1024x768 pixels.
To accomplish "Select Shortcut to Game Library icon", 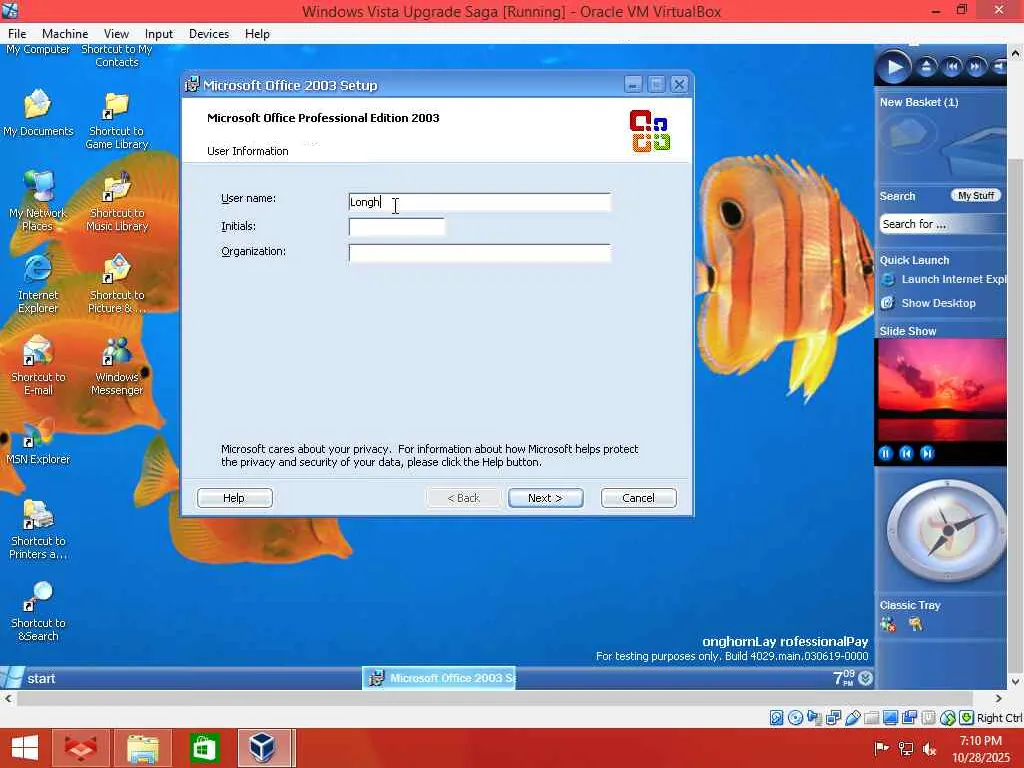I will point(117,120).
